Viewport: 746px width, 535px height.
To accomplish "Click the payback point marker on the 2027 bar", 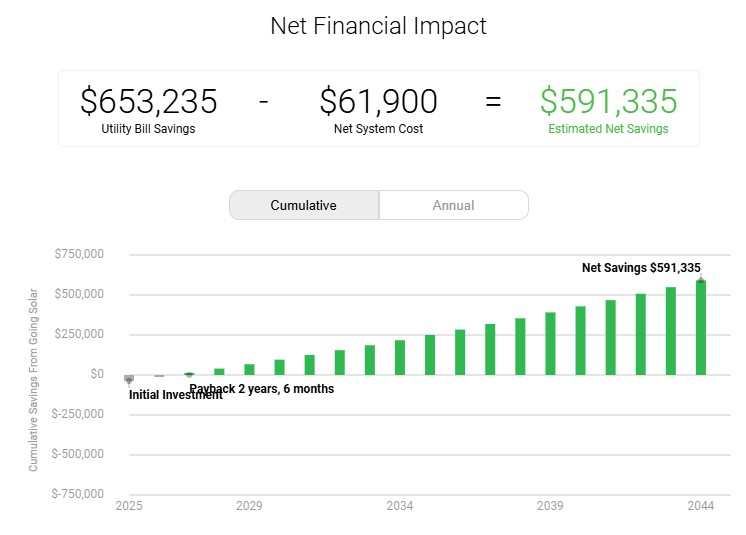I will click(x=189, y=375).
